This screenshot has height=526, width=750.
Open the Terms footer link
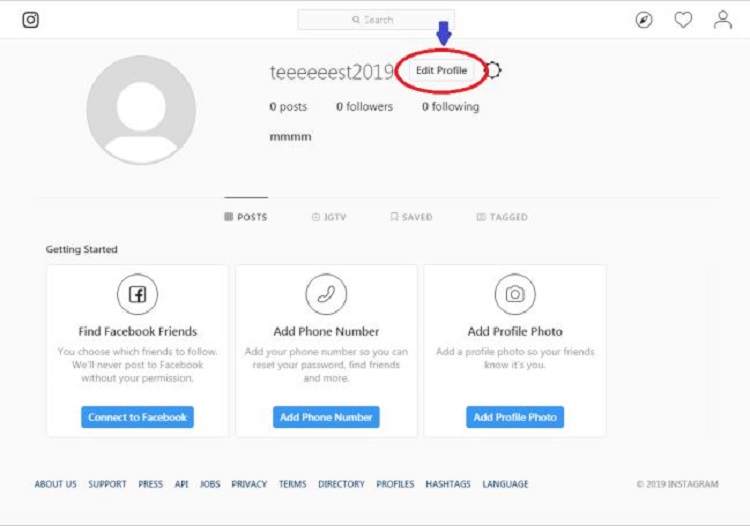pyautogui.click(x=293, y=484)
